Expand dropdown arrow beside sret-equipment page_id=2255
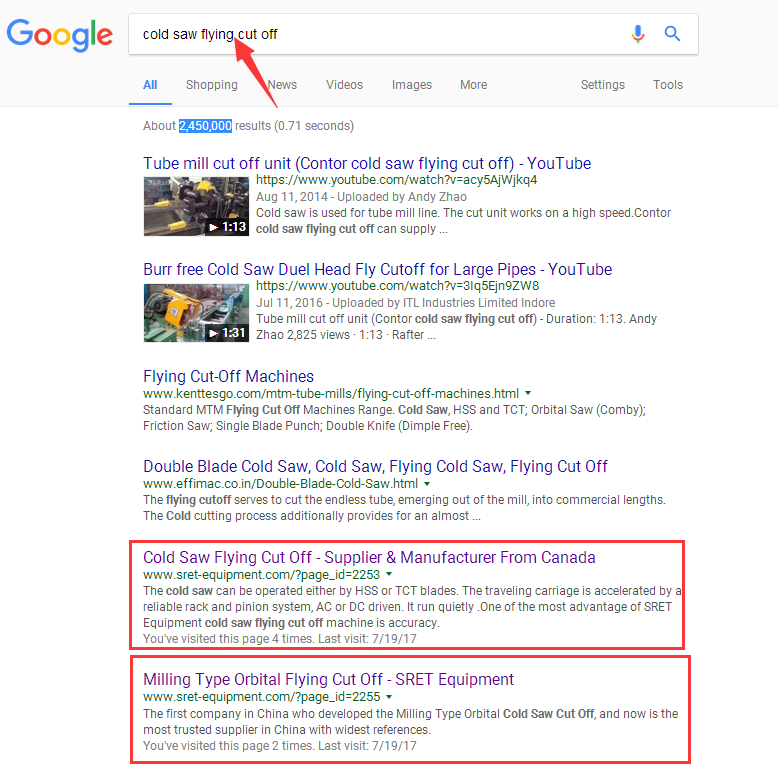Screen dimensions: 778x764 tap(389, 697)
